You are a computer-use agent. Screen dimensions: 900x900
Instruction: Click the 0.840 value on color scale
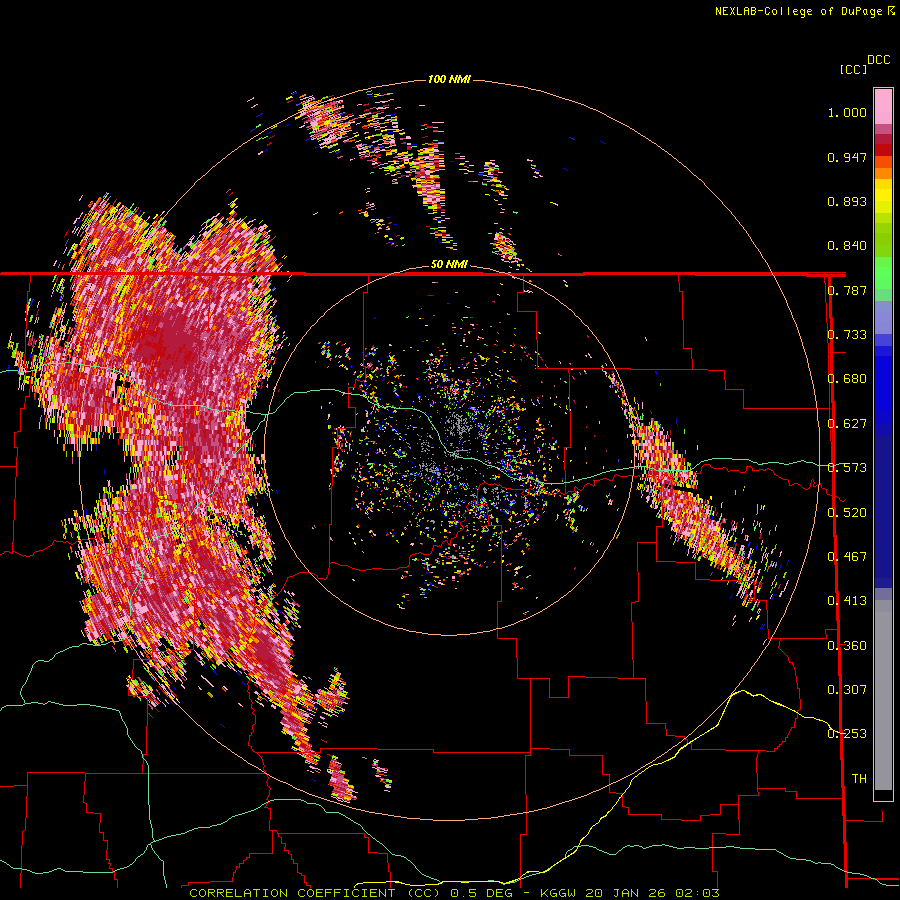(x=847, y=246)
